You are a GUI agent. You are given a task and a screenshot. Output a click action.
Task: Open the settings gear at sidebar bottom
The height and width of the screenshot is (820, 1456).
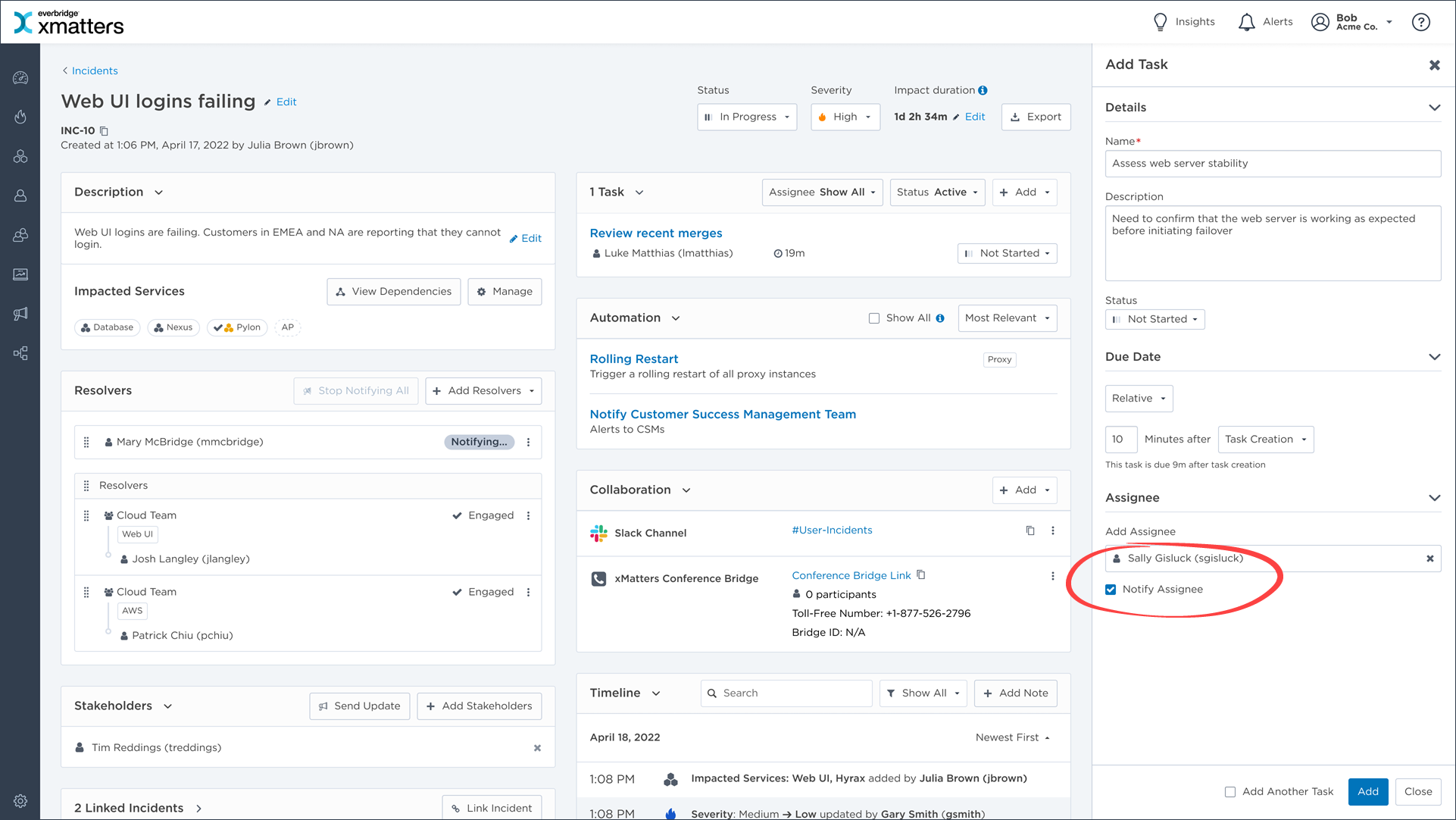point(20,801)
